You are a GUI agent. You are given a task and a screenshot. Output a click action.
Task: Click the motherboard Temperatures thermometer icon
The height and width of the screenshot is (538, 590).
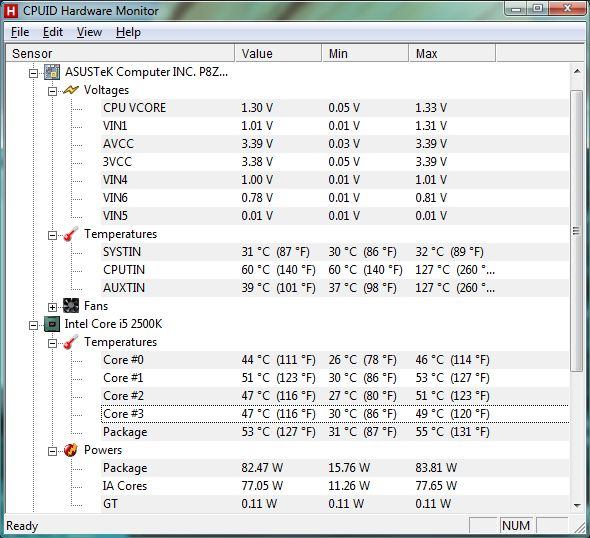pos(71,234)
